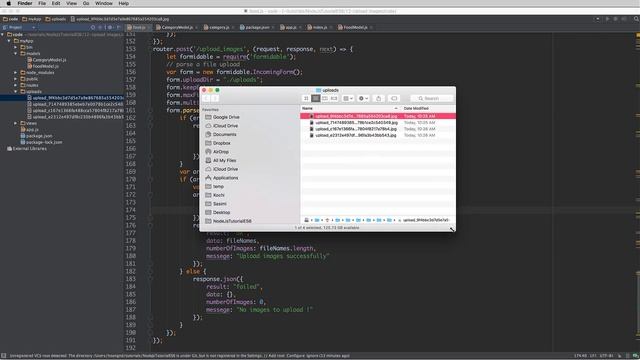640x360 pixels.
Task: Close the CategoryModel.js editor tab
Action: (196, 27)
